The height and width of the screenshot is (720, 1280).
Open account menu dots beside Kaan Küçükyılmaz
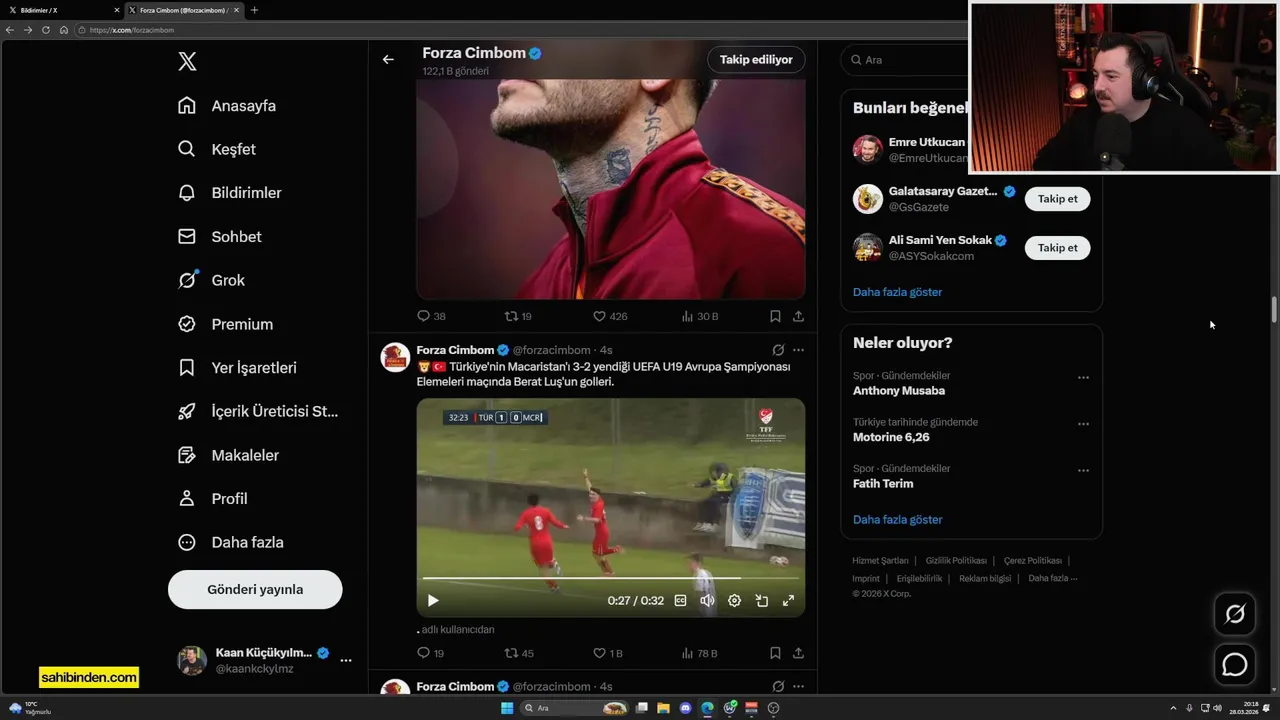[x=346, y=660]
